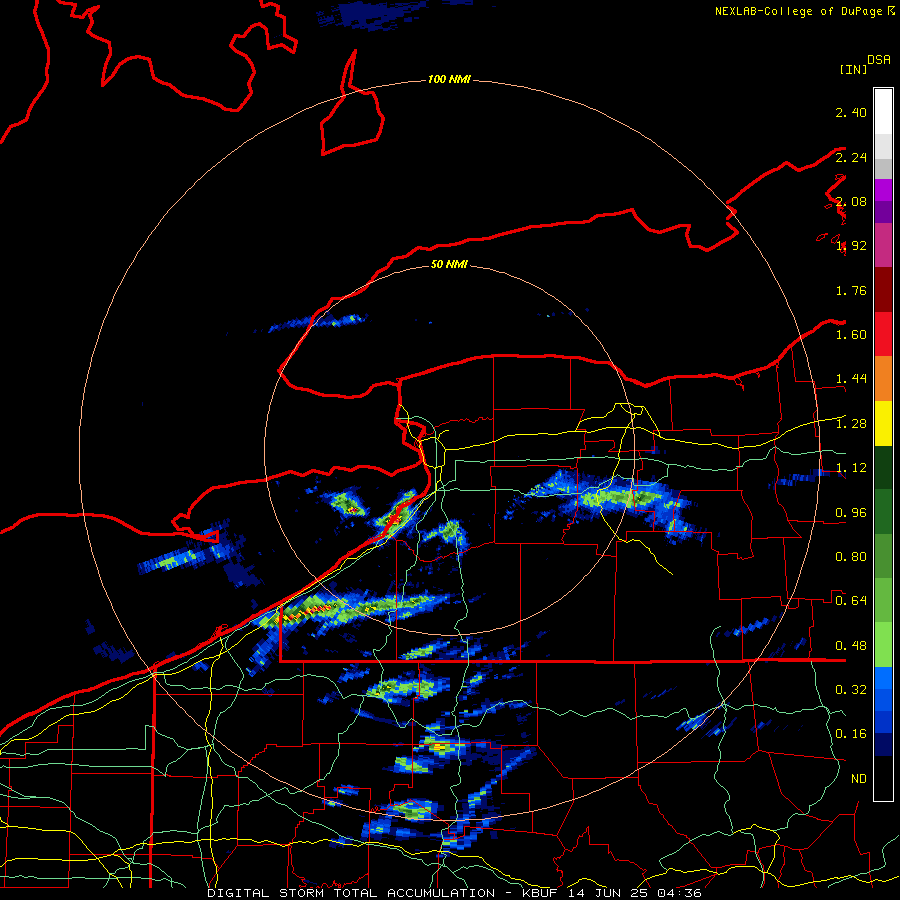Select the yellow swatch beside 1.28

[x=883, y=423]
